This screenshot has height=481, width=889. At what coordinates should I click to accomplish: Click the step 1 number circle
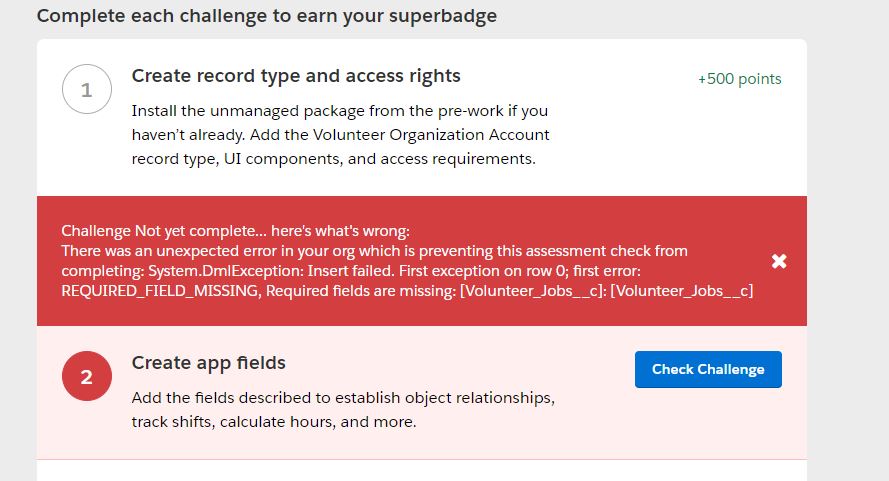pos(86,90)
